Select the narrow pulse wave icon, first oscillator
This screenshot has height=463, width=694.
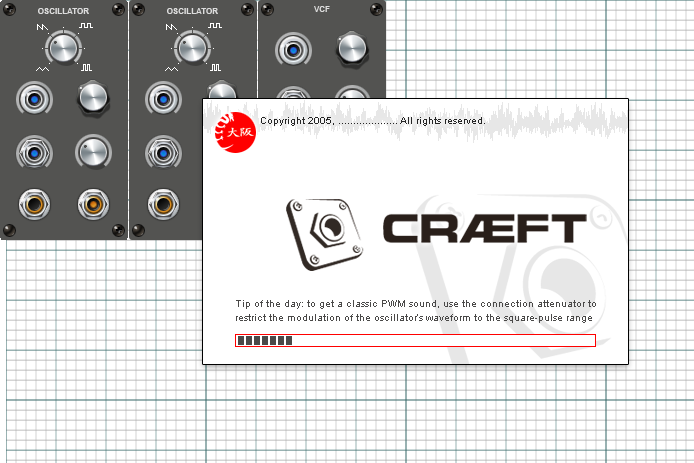tap(87, 67)
